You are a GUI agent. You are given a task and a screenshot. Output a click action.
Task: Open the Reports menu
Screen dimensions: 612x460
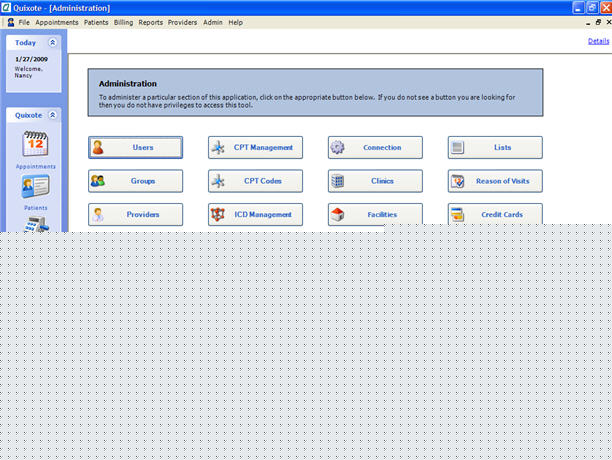click(151, 23)
